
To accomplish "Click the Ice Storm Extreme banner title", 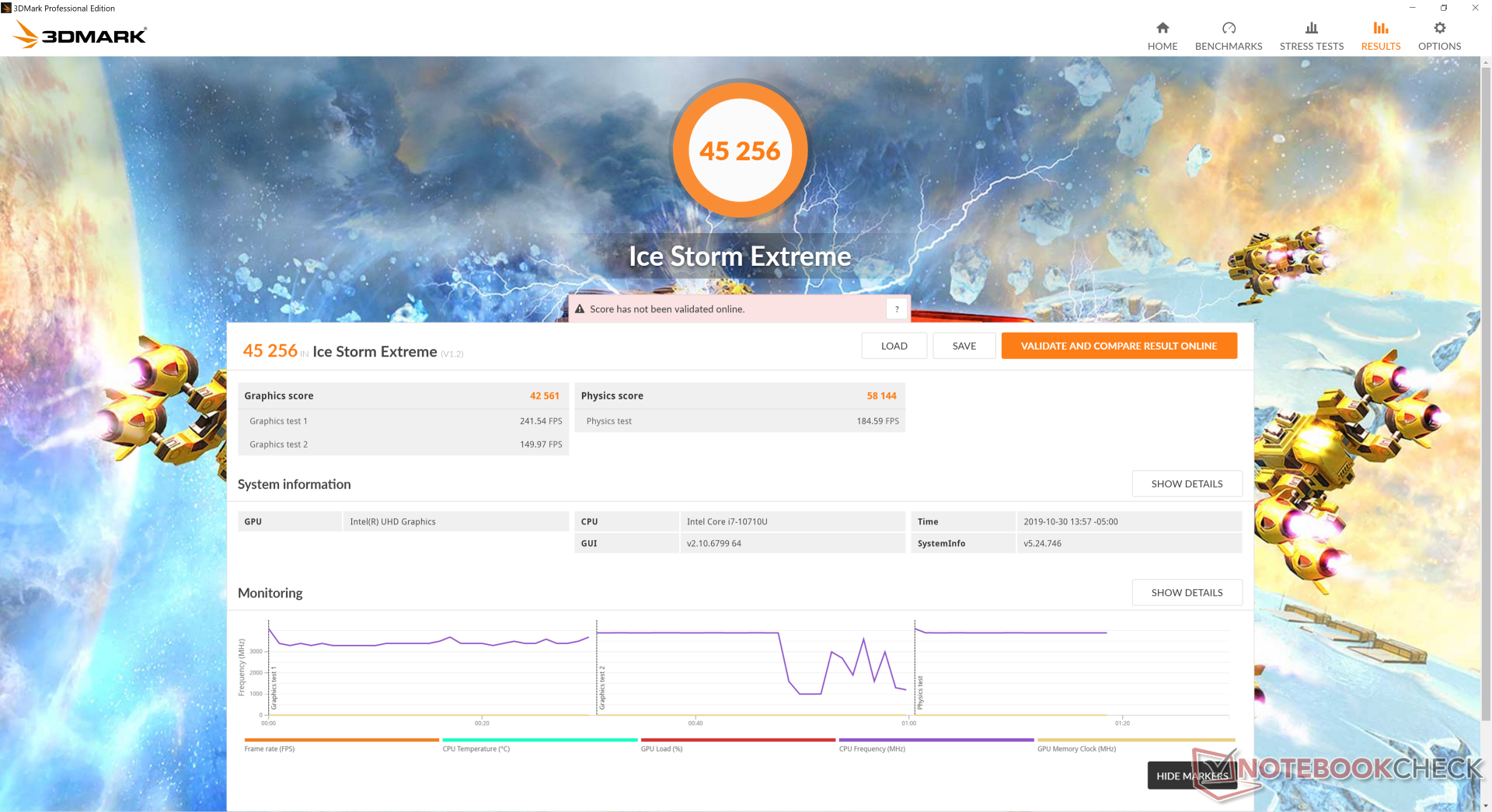I will click(740, 256).
